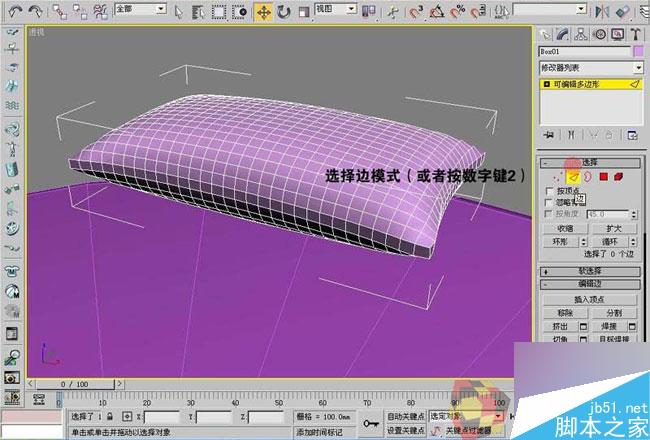Screen dimensions: 650x440
Task: Switch to Element sub-object mode
Action: 618,177
